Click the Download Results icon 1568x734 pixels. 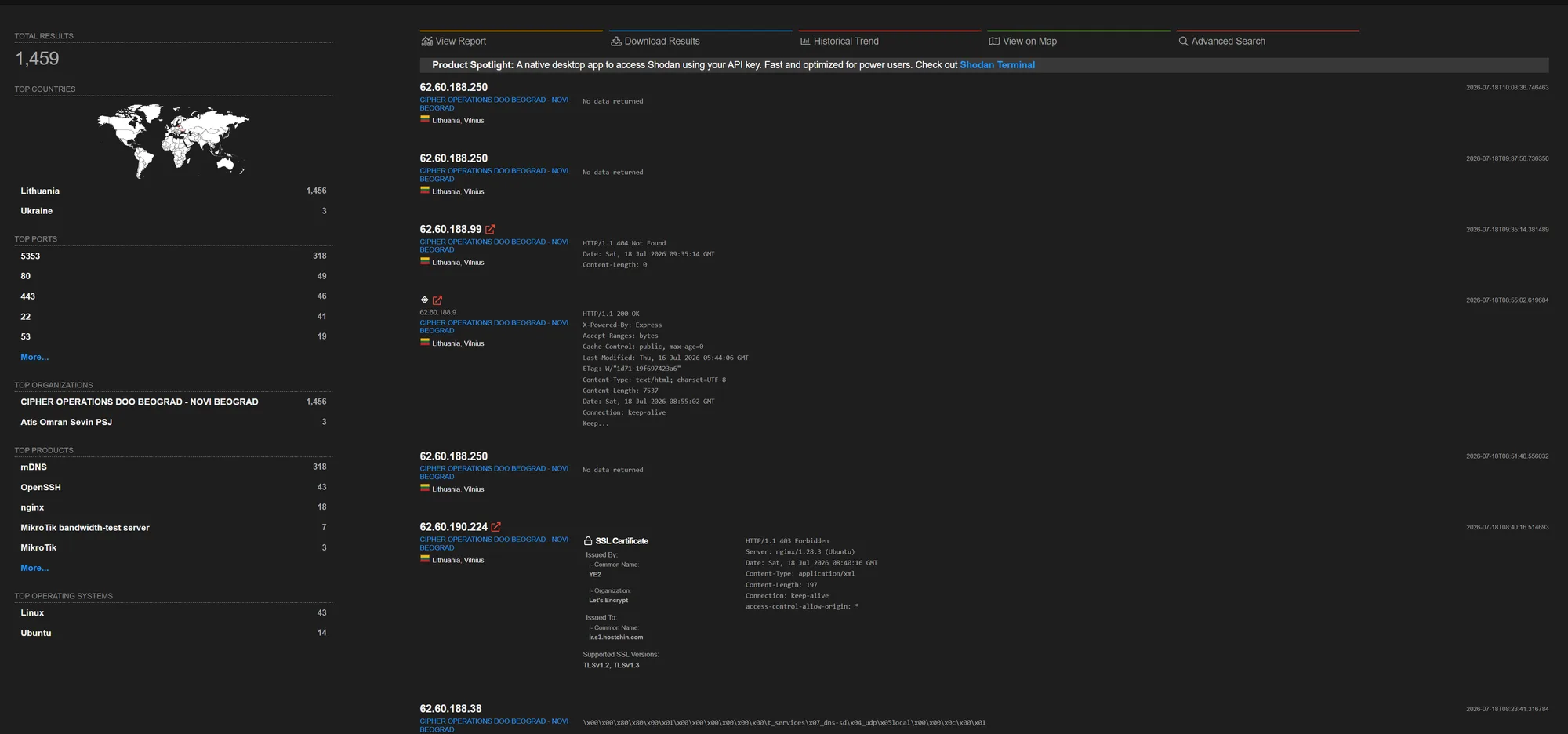tap(616, 42)
